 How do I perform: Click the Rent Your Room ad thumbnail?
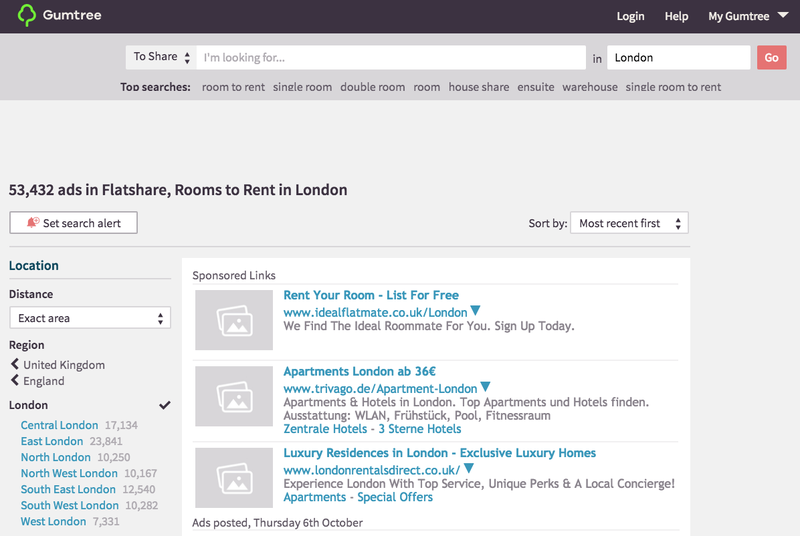coord(234,320)
